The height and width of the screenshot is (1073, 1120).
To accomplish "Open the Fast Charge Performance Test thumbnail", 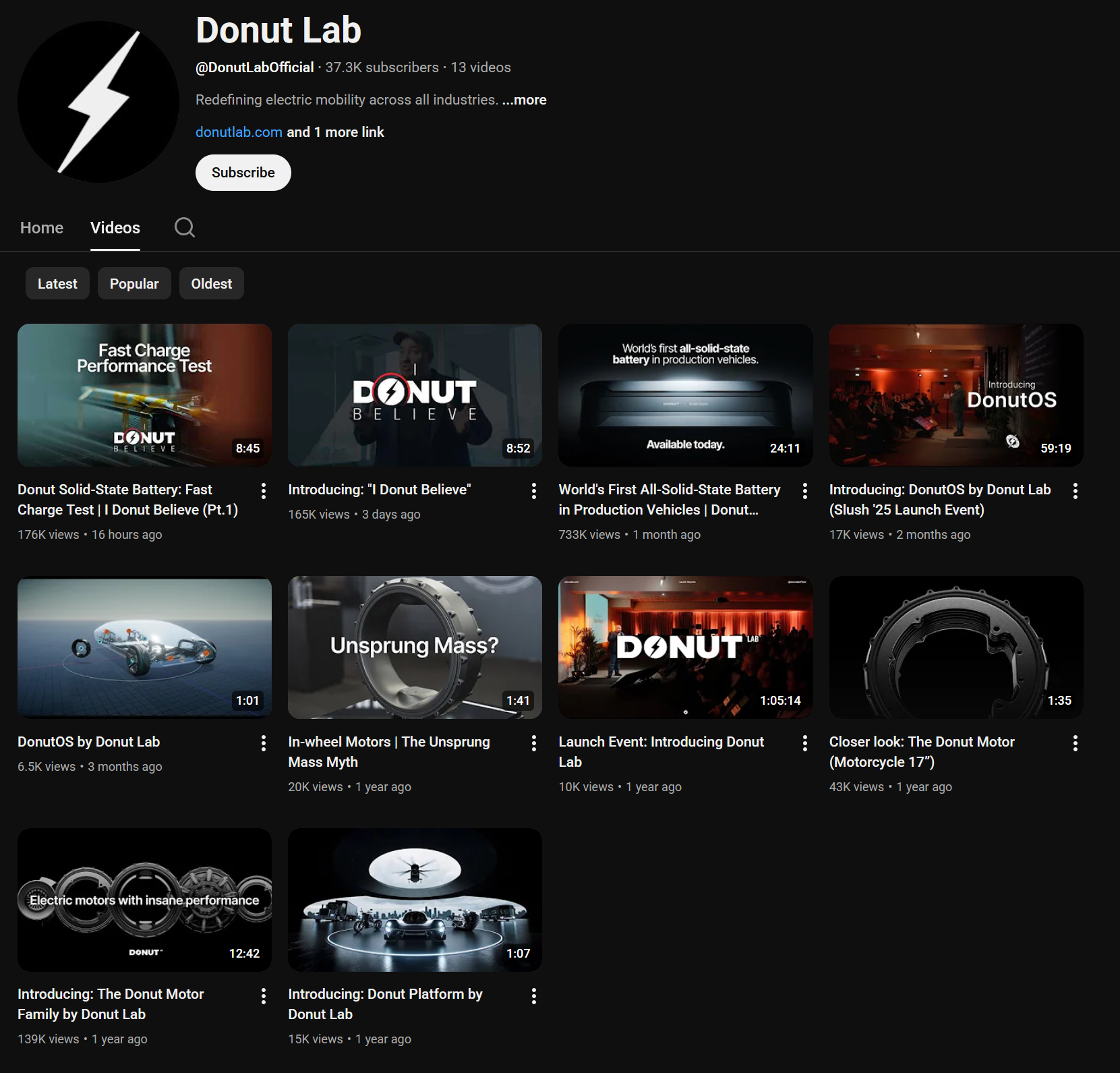I will (144, 395).
